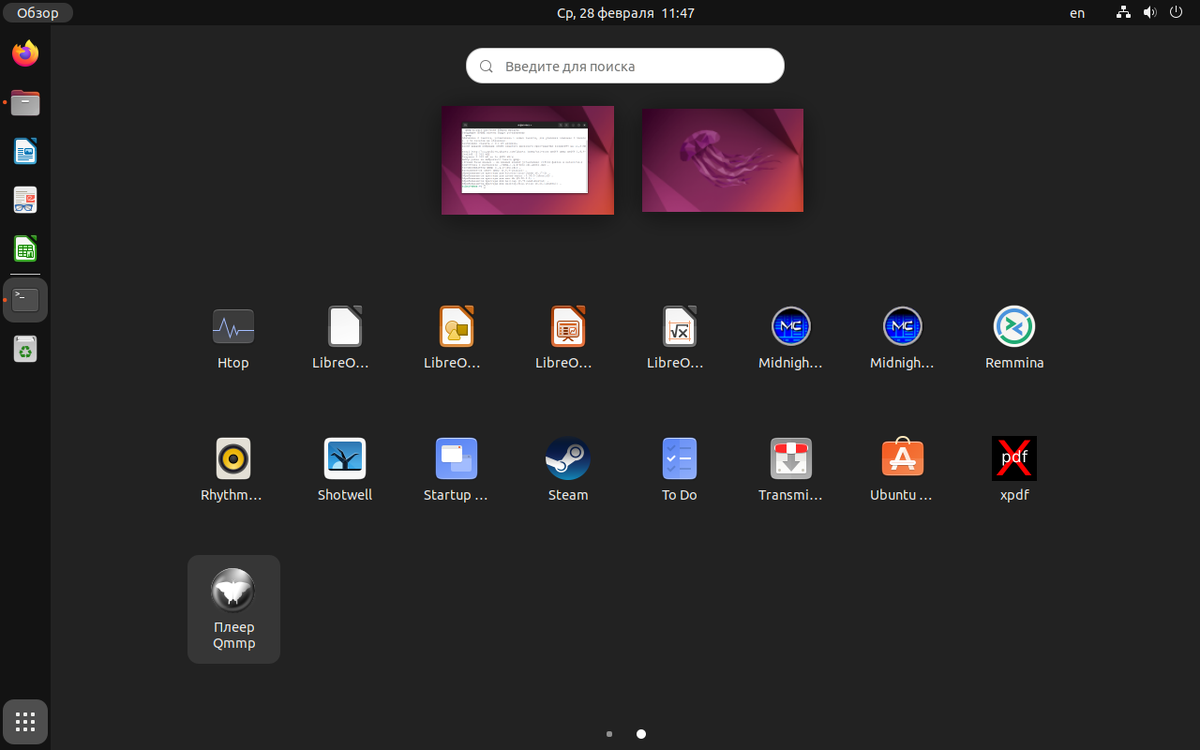Screen dimensions: 1200x750
Task: Launch Transmission torrent client
Action: 791,471
